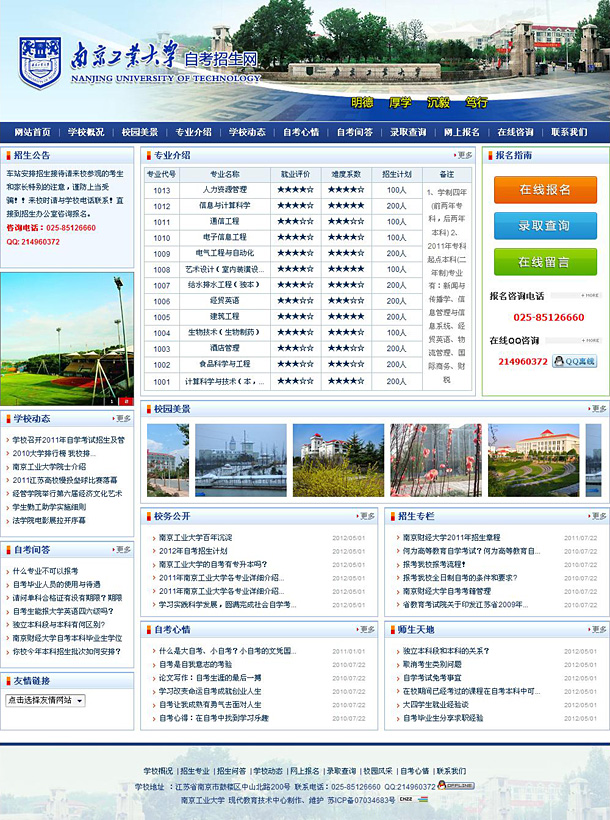610x820 pixels.
Task: Open 录取查询 navigation item
Action: [408, 132]
